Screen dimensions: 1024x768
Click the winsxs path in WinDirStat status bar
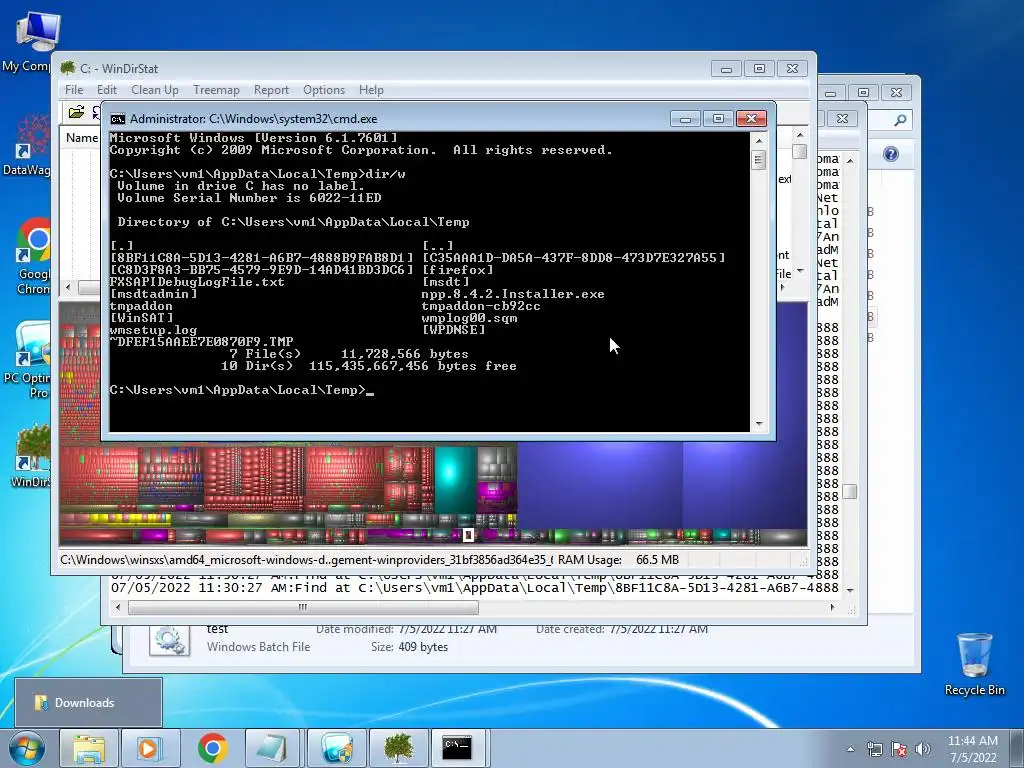(306, 560)
